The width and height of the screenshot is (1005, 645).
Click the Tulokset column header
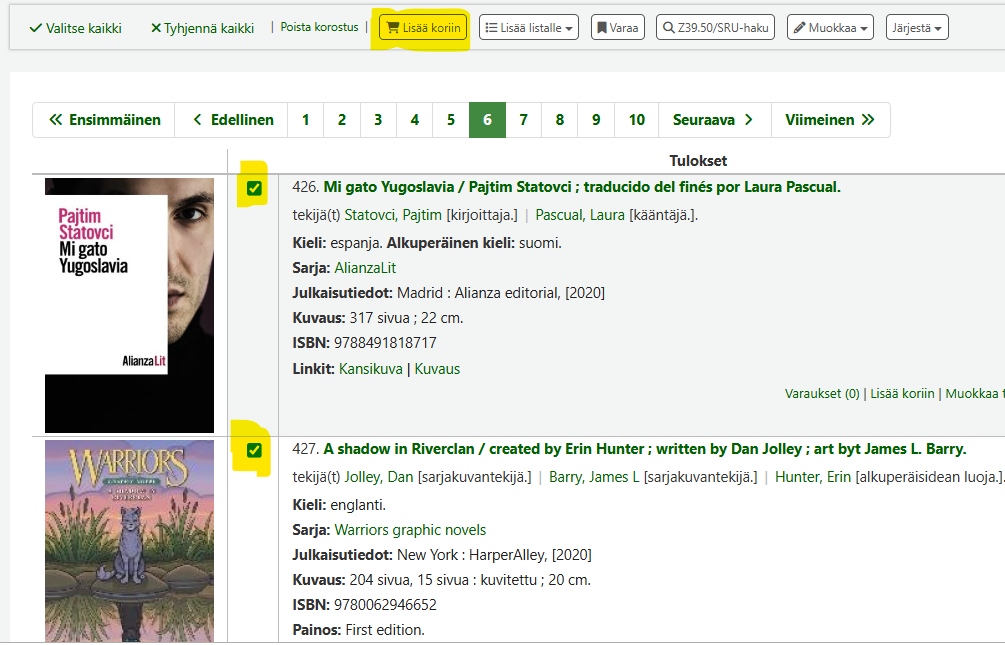coord(698,161)
